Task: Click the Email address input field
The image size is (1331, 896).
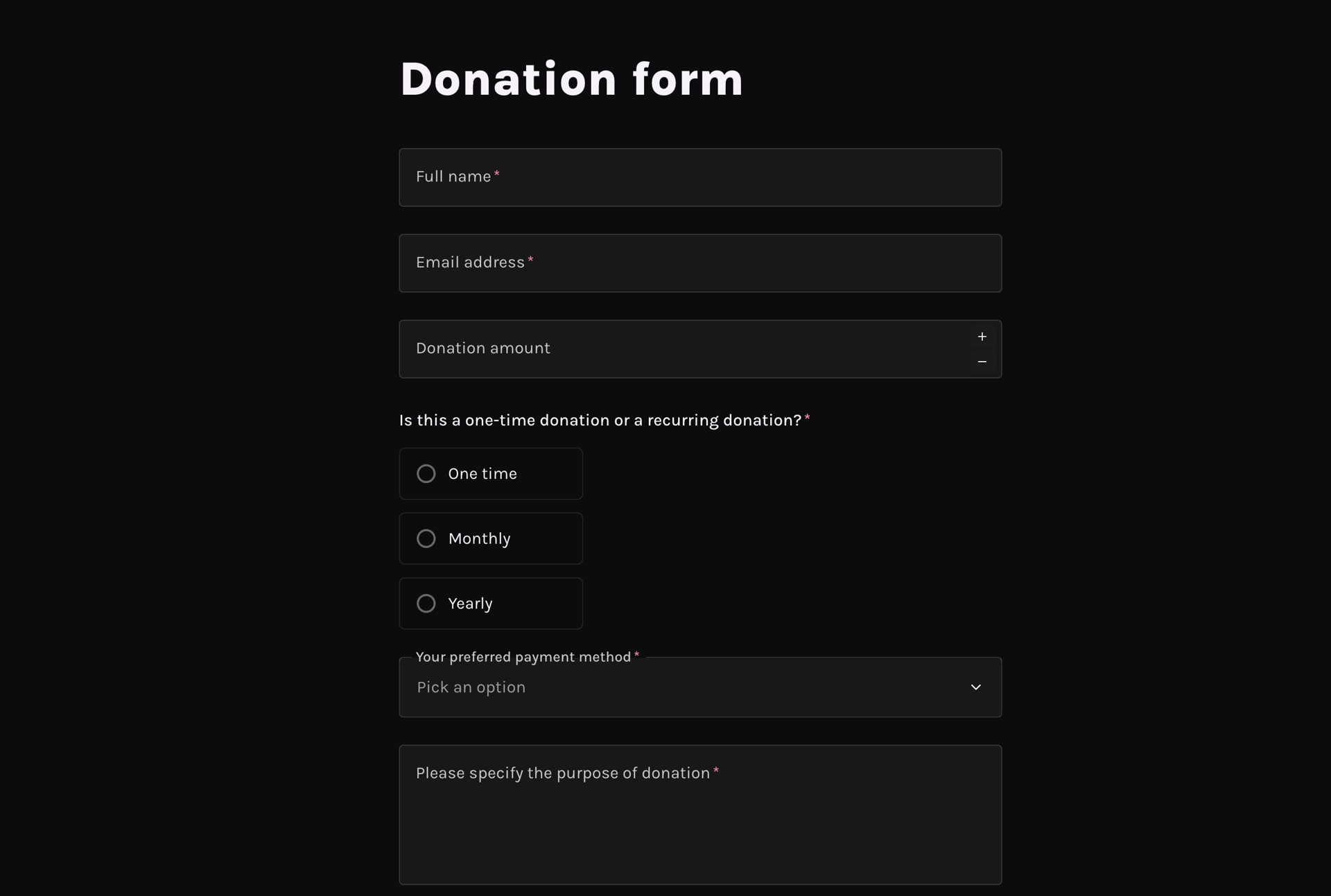Action: pos(699,263)
